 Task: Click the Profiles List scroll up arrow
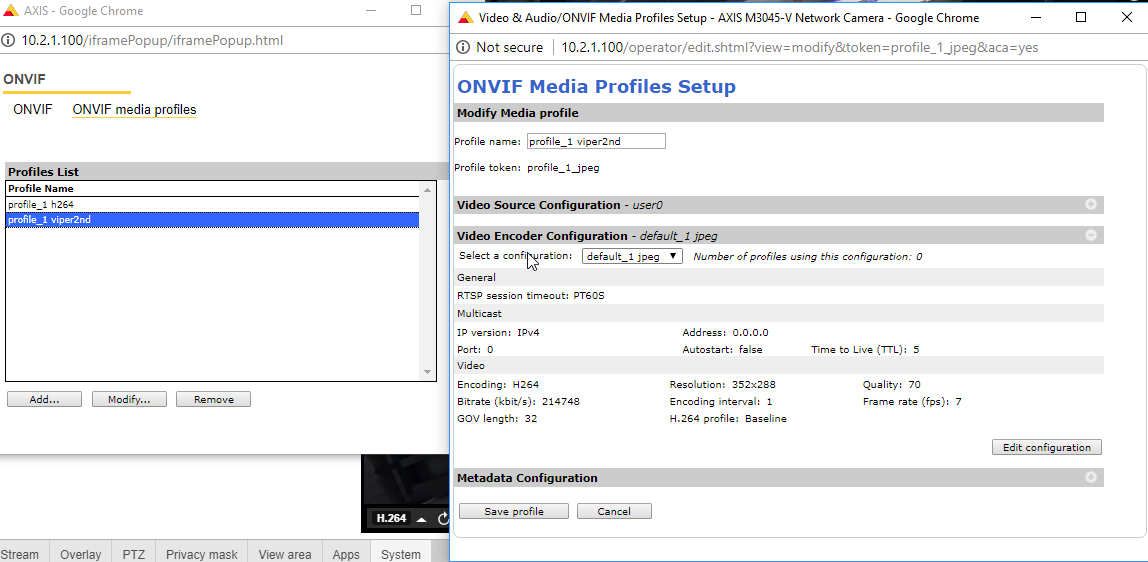(428, 190)
